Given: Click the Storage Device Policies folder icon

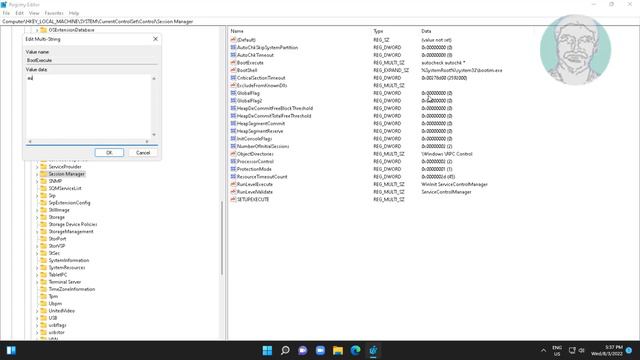Looking at the screenshot, I should [44, 224].
